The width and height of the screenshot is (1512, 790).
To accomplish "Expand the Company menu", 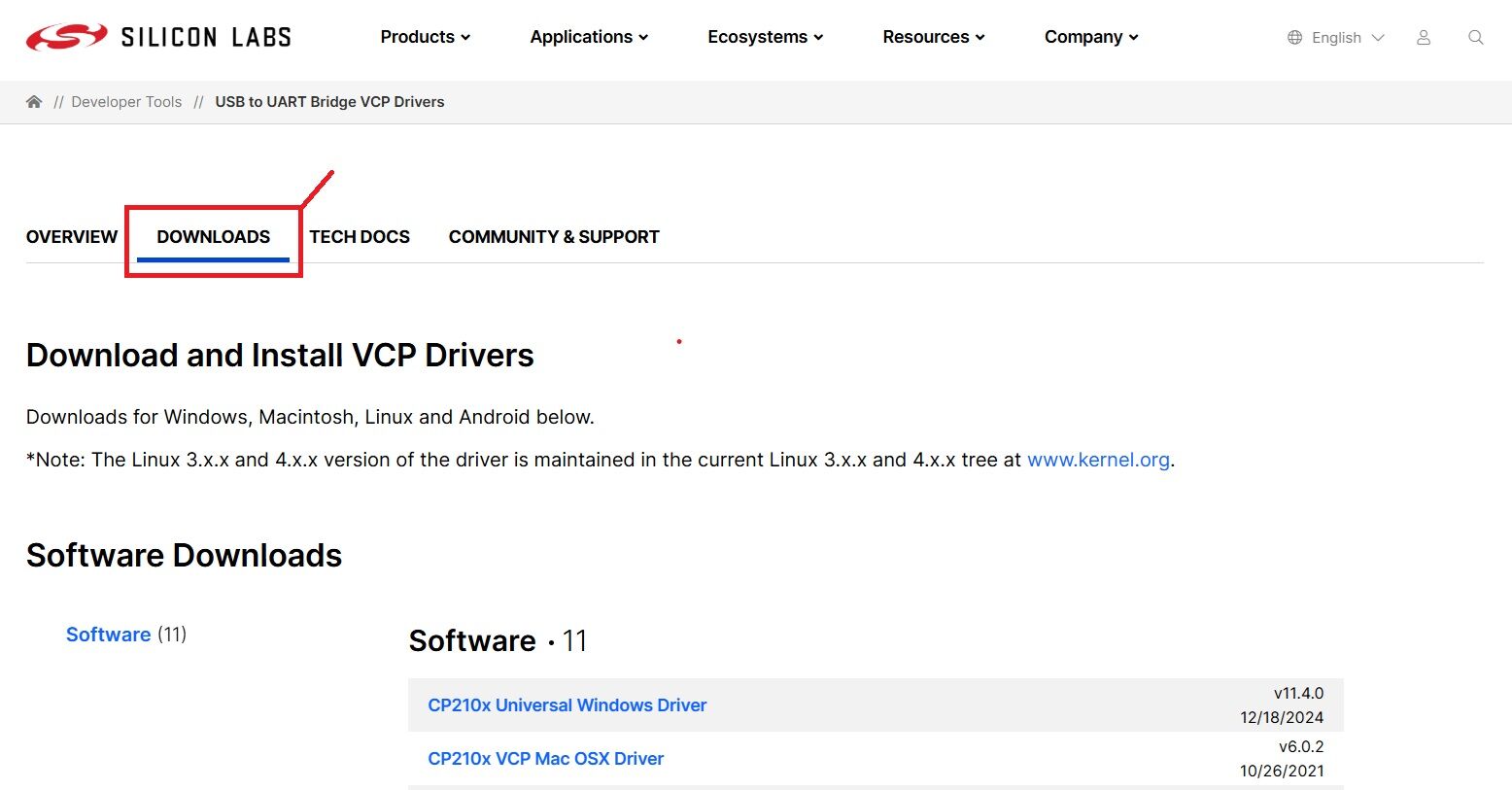I will 1090,37.
